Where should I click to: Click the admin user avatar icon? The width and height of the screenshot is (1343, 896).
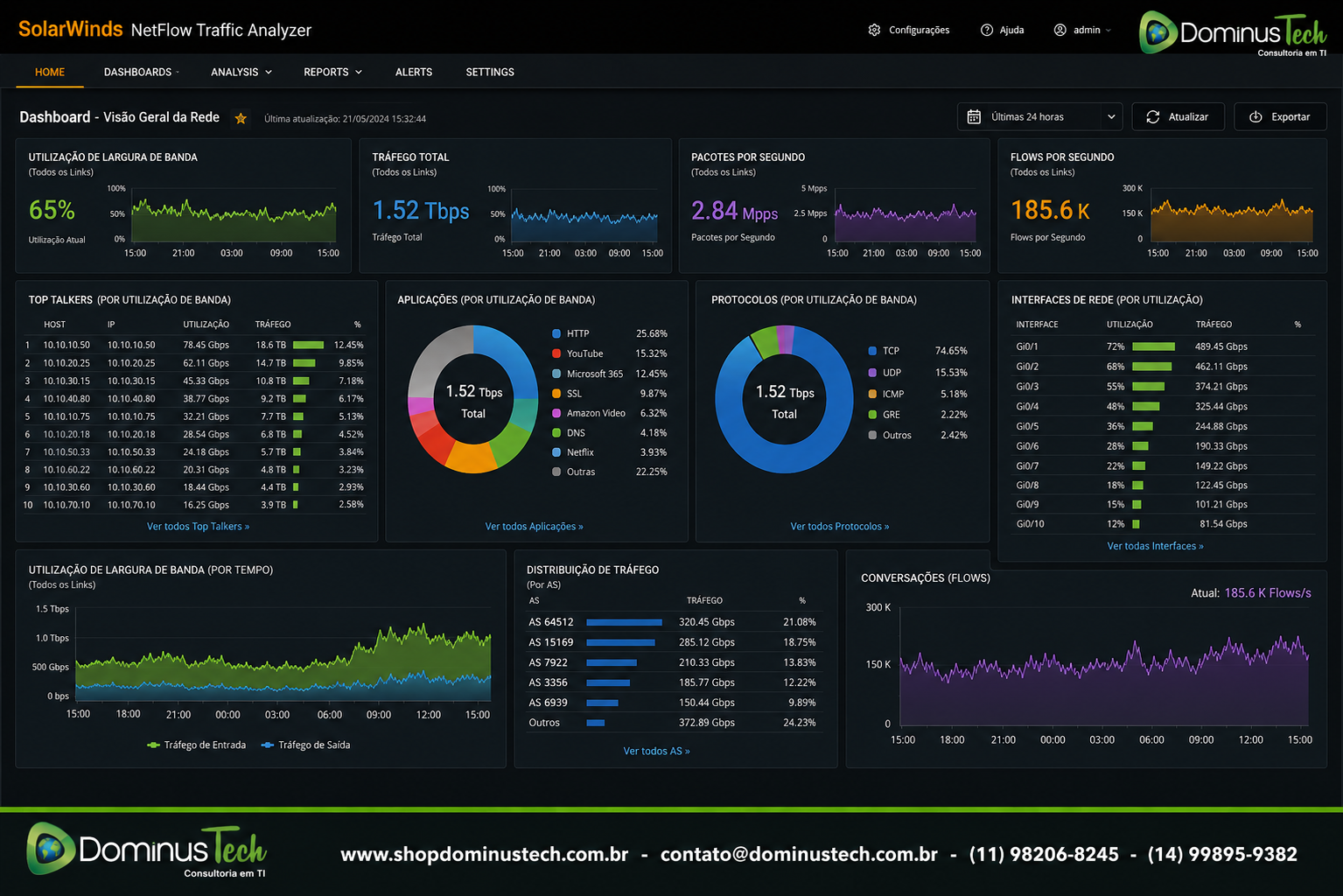[x=1060, y=30]
